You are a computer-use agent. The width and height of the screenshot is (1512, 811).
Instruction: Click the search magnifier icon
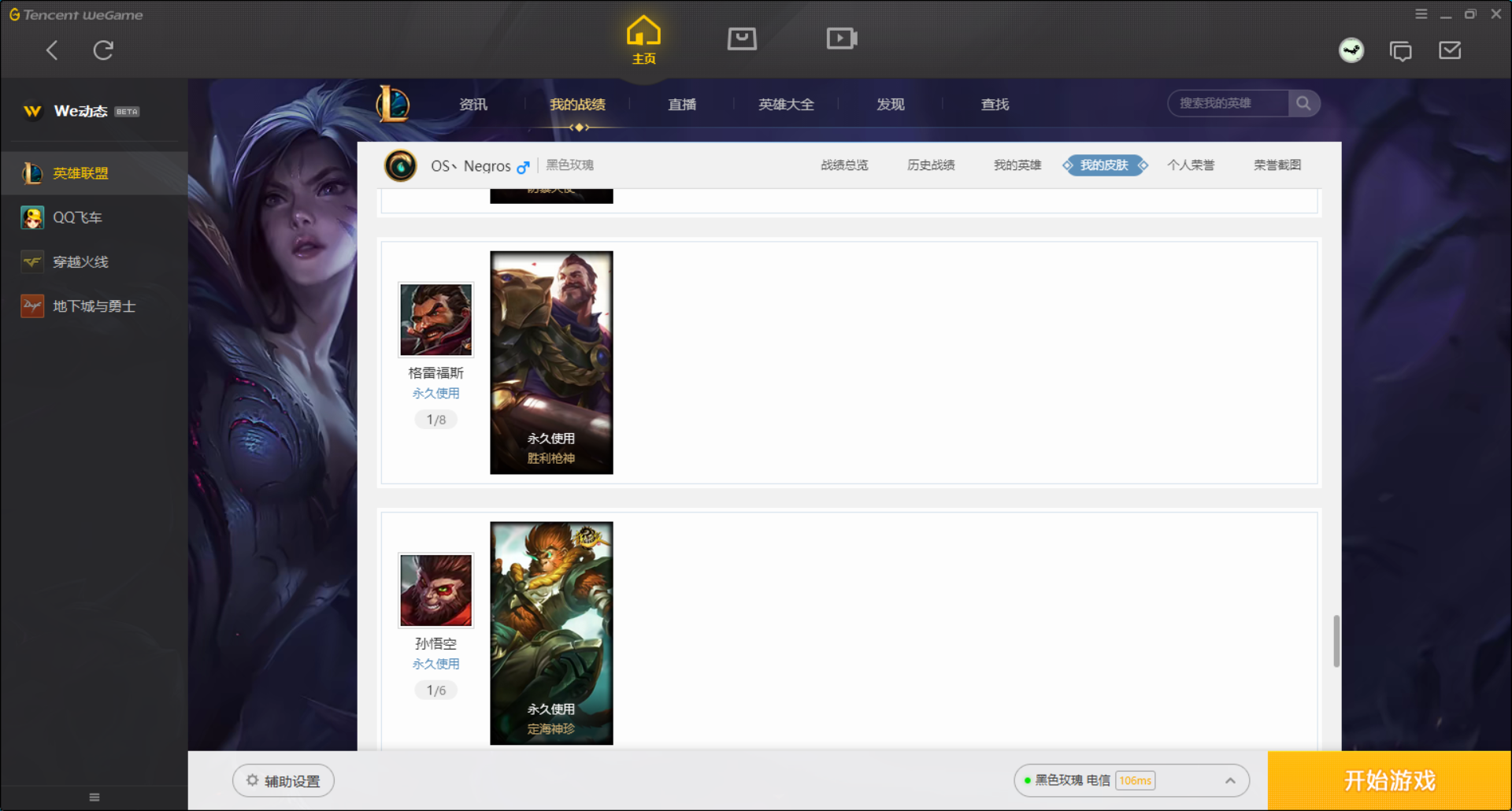pyautogui.click(x=1303, y=103)
